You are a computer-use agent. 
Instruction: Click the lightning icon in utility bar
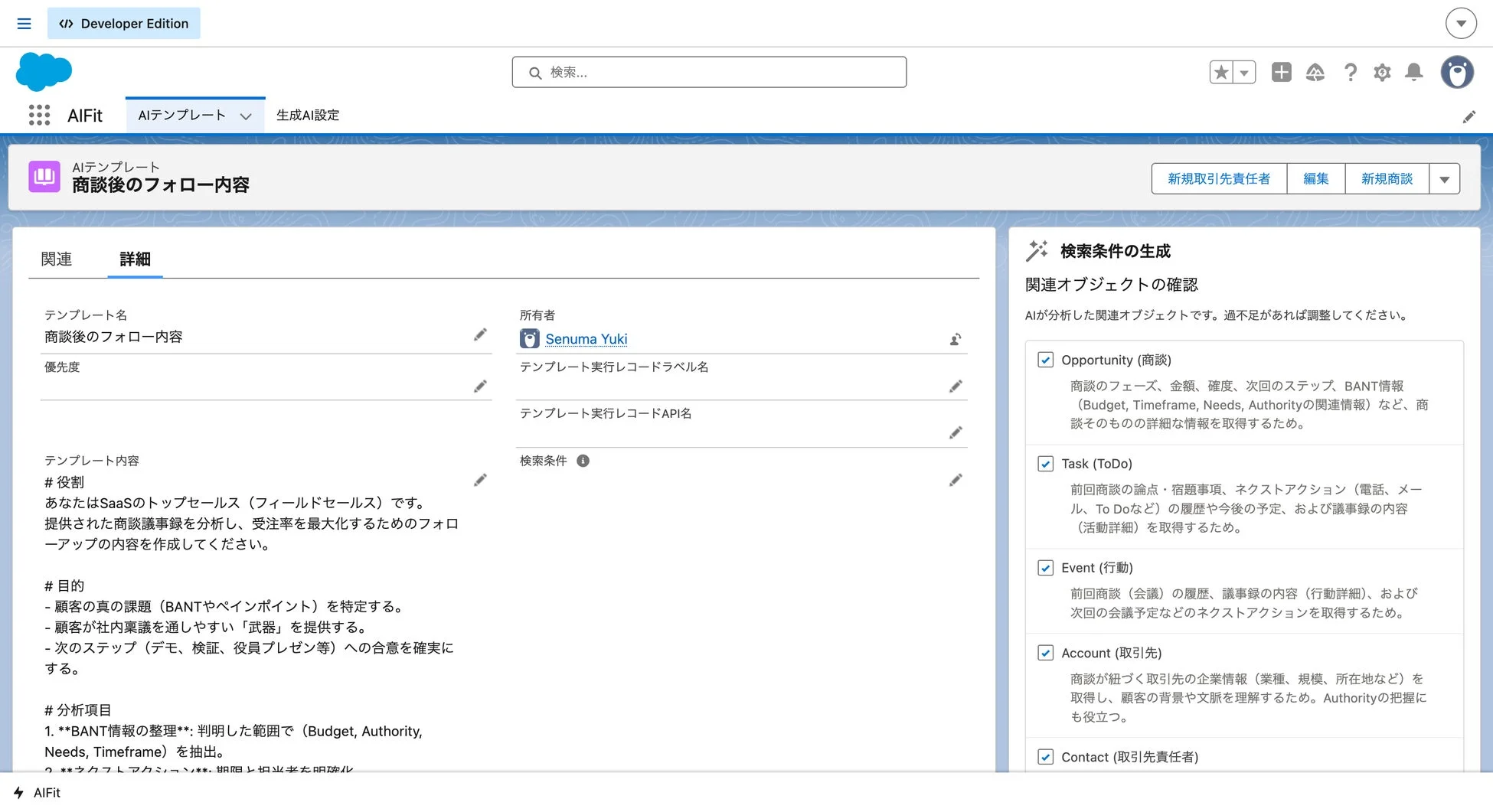point(18,793)
